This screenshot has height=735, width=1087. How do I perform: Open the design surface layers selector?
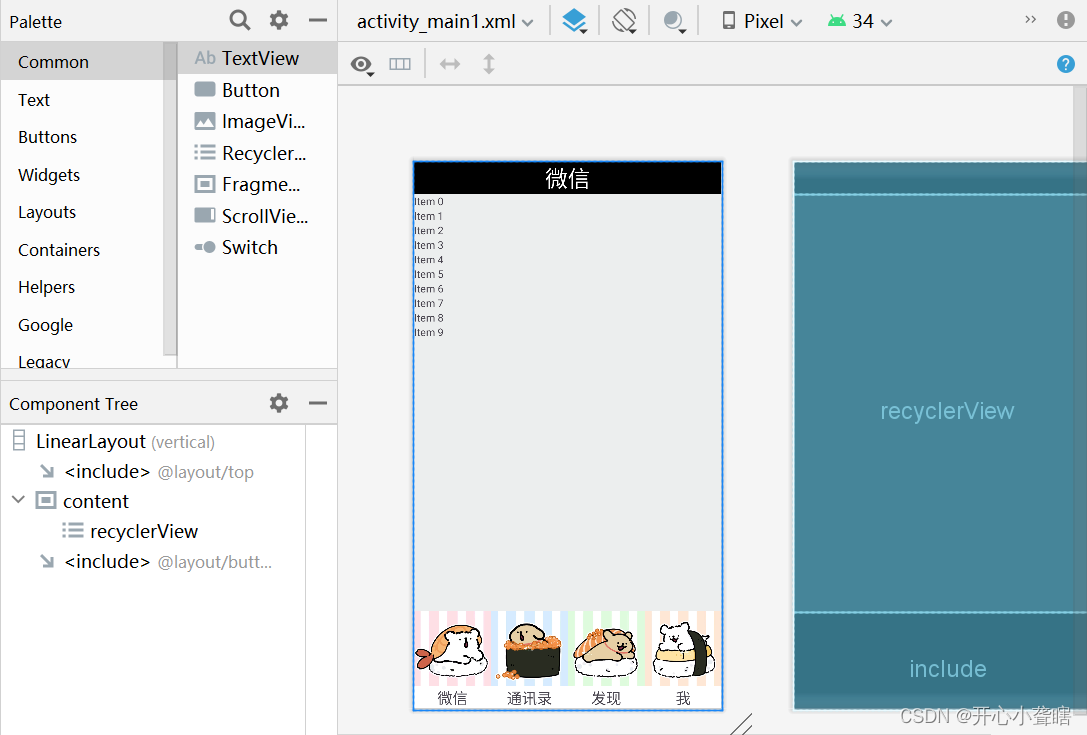pyautogui.click(x=575, y=21)
